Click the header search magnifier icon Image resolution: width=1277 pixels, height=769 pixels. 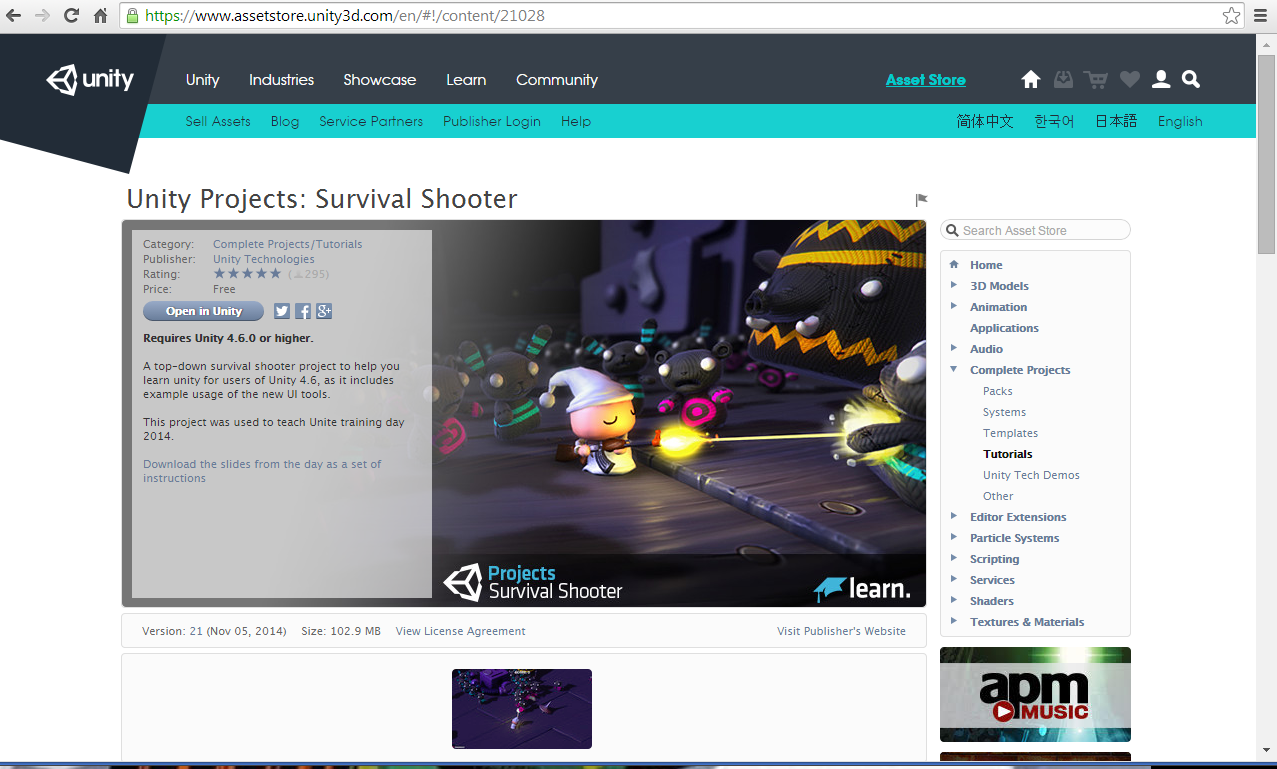pyautogui.click(x=1190, y=79)
